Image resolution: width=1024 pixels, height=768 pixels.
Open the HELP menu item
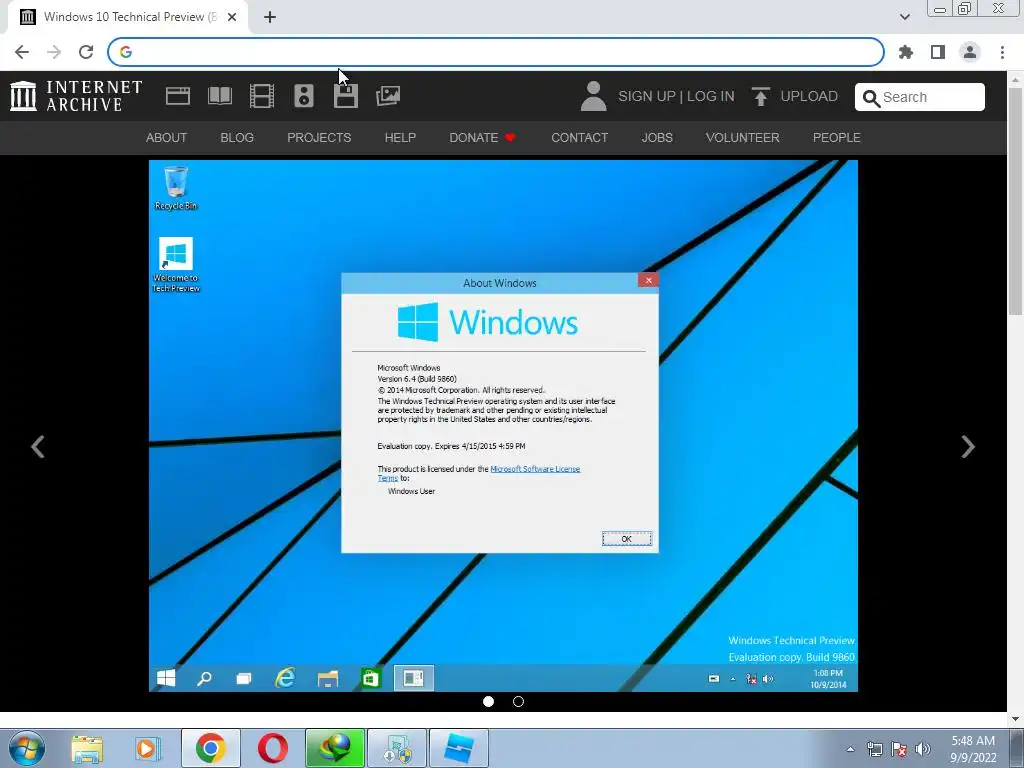pos(400,138)
